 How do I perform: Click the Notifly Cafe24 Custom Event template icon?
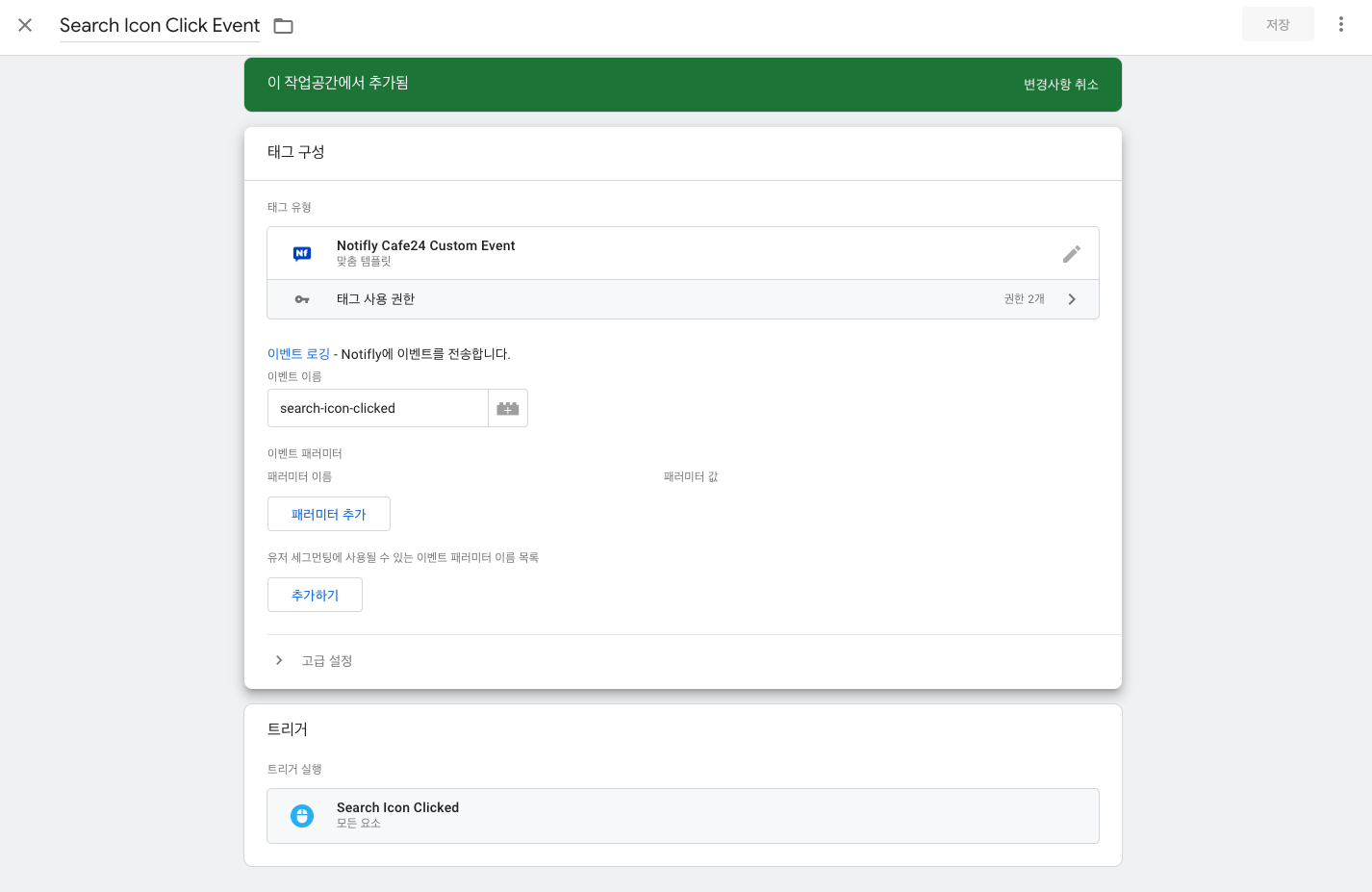tap(302, 252)
